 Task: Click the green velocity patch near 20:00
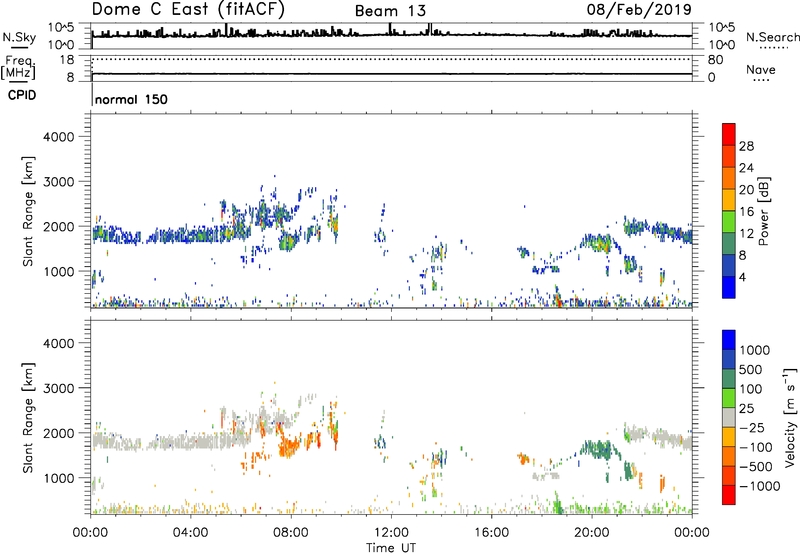click(x=596, y=449)
